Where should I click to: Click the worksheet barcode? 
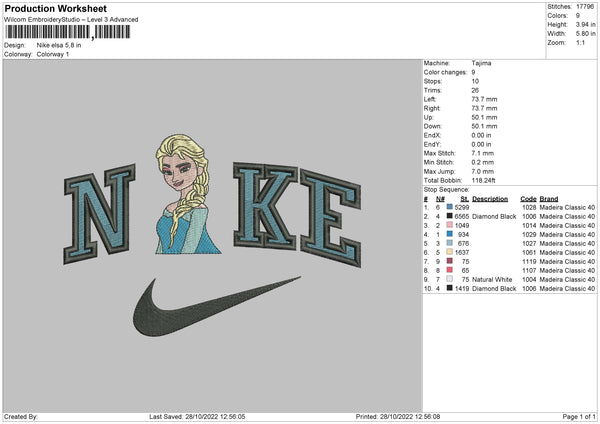pos(68,32)
